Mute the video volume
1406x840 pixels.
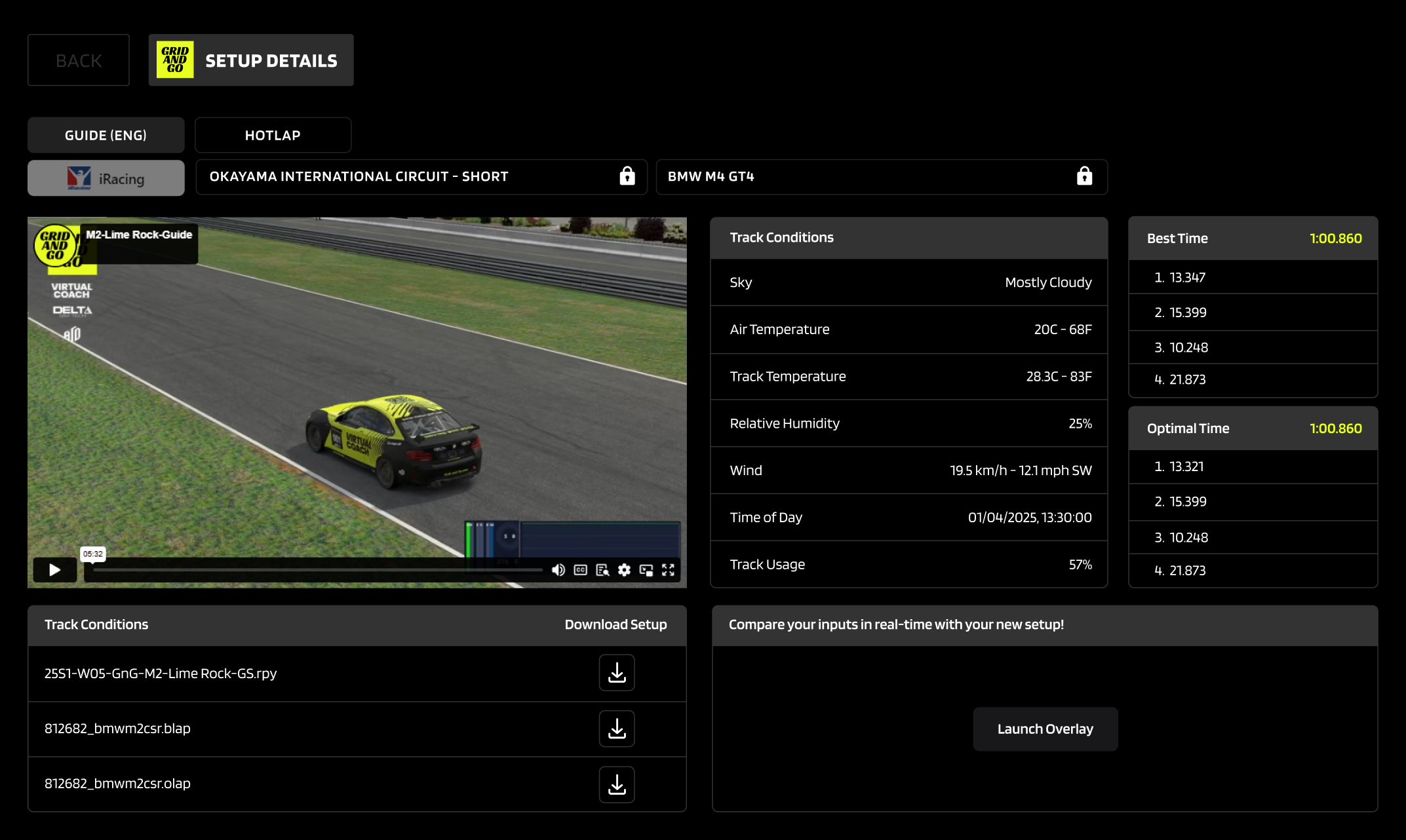point(558,570)
